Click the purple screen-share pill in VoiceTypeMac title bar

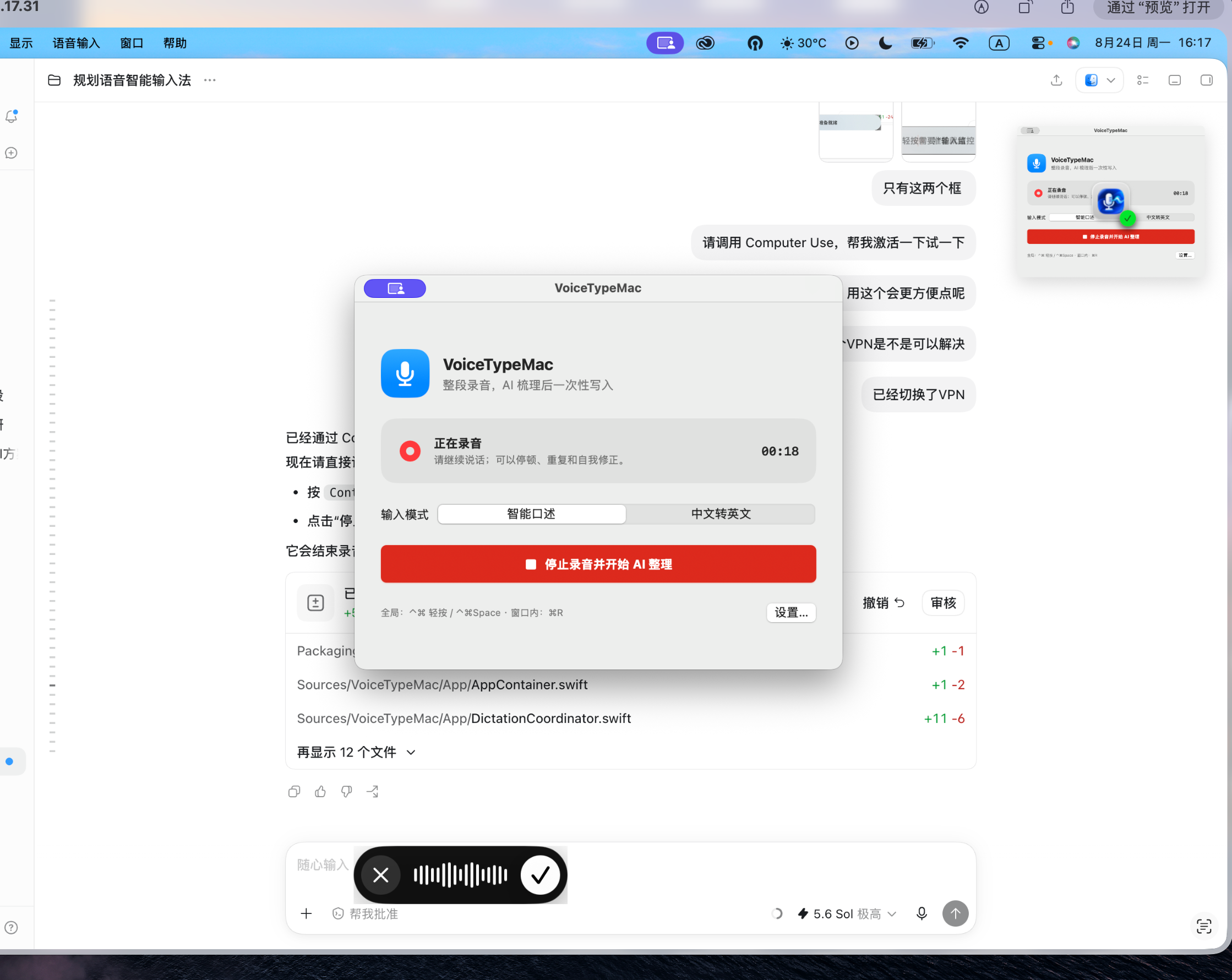tap(395, 288)
